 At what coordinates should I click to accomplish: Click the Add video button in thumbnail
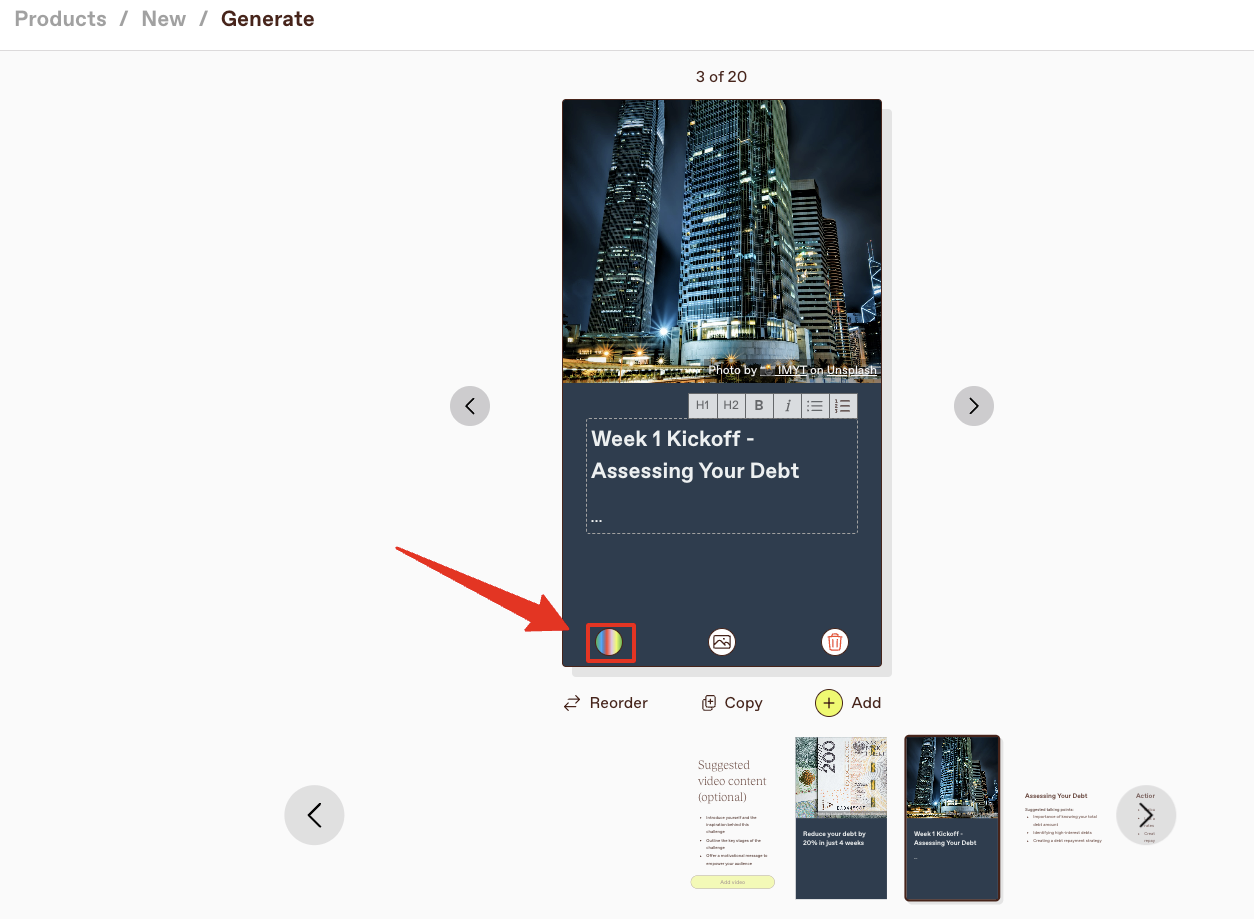tap(732, 882)
